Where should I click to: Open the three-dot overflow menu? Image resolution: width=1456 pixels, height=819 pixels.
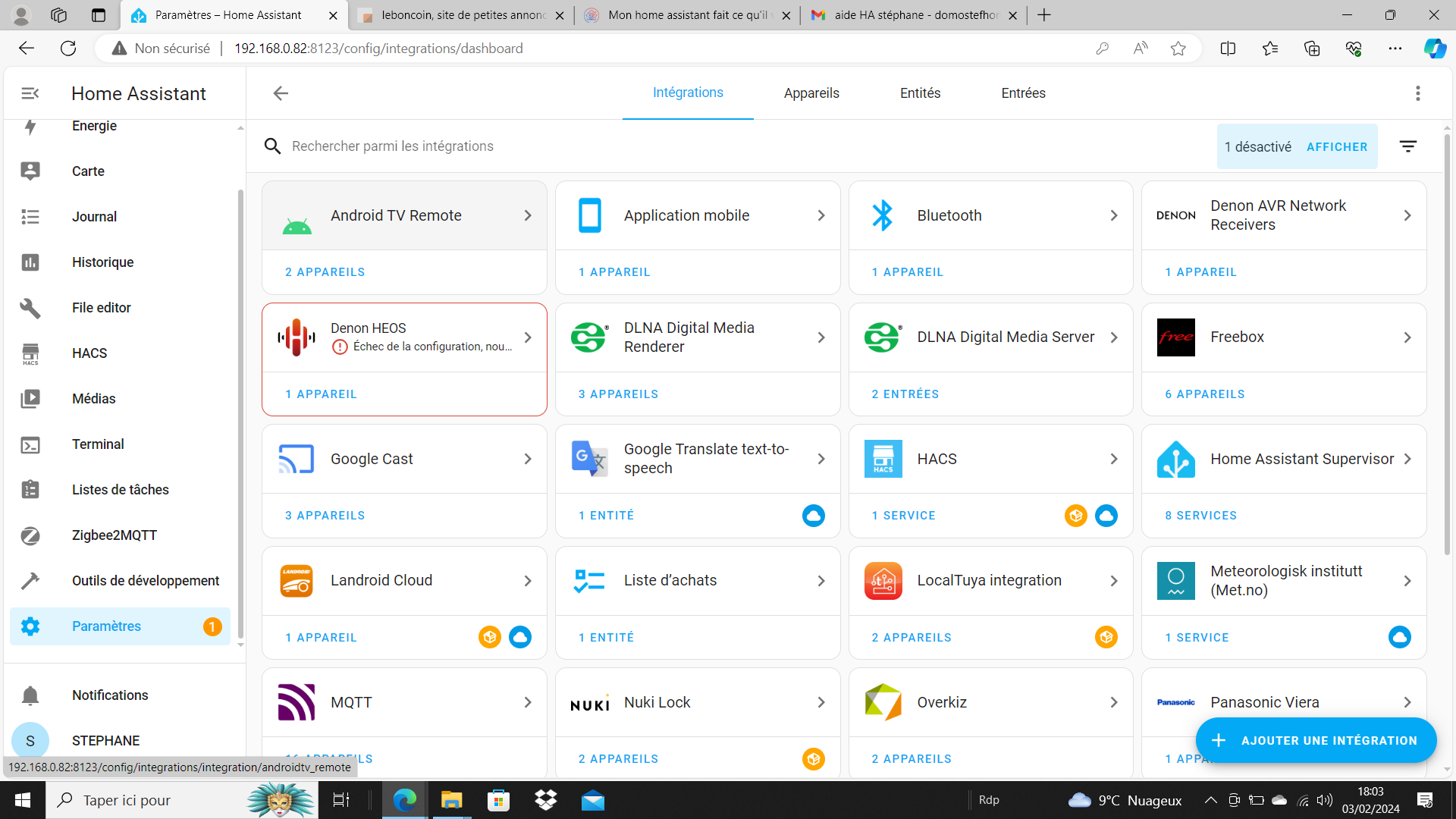(x=1417, y=93)
